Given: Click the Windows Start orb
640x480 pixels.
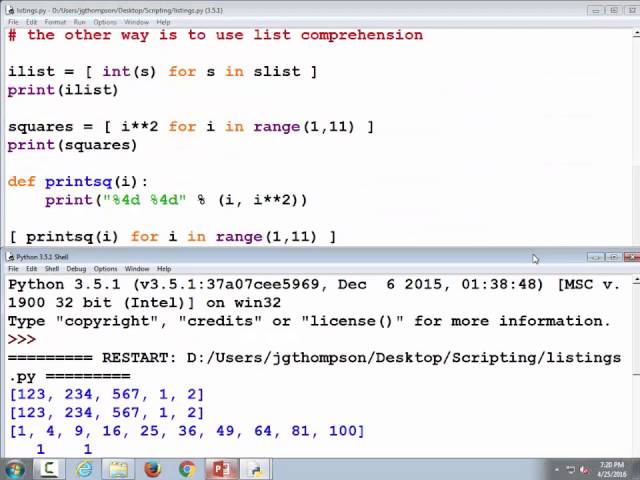Looking at the screenshot, I should pyautogui.click(x=14, y=469).
